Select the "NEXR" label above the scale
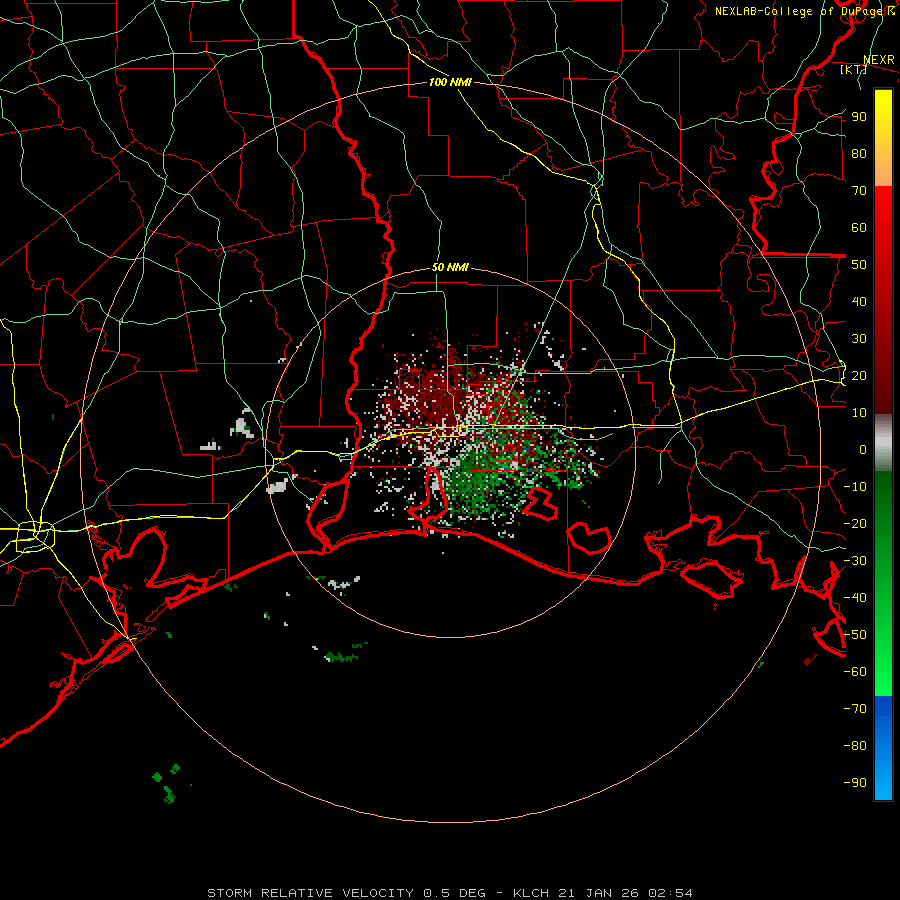 879,60
